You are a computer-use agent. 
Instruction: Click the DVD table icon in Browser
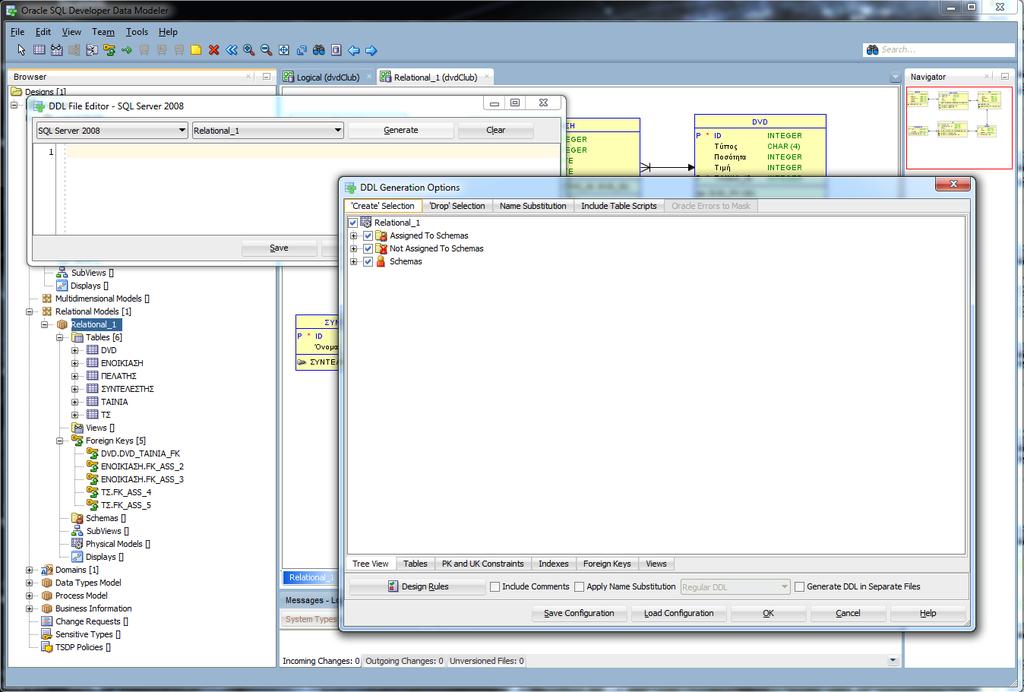(x=93, y=351)
